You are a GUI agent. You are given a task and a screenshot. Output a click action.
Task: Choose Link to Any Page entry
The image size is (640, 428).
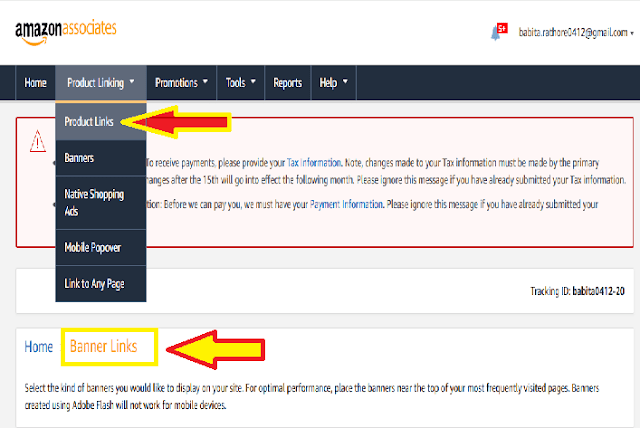pos(101,284)
